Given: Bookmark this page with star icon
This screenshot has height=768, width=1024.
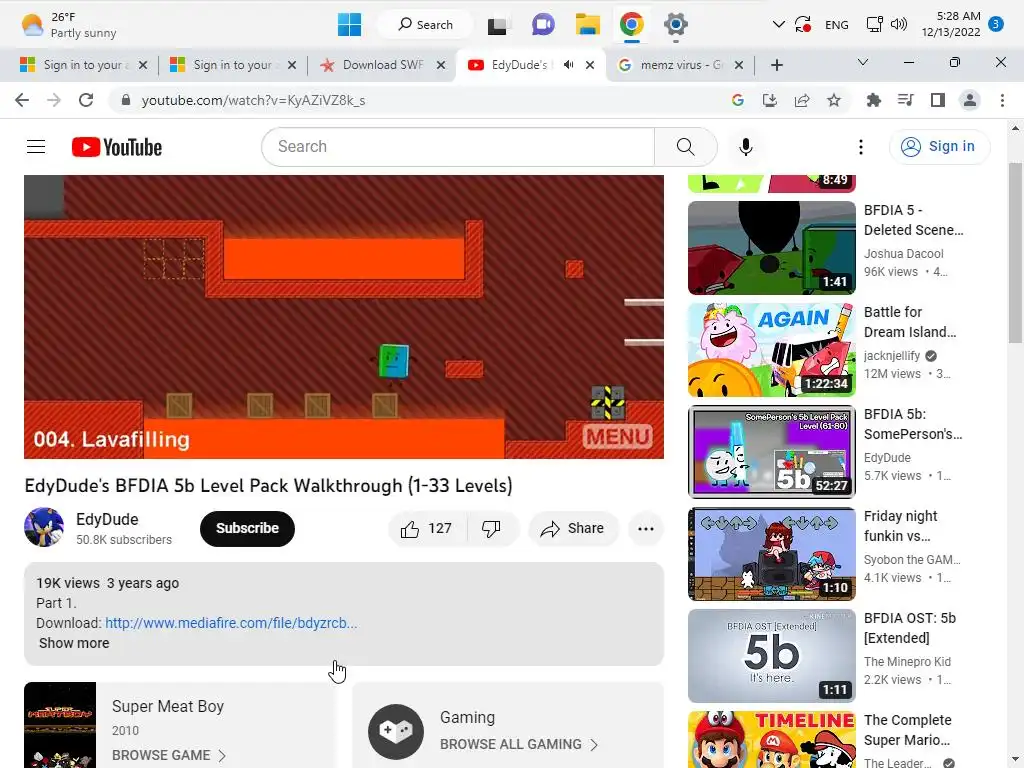Looking at the screenshot, I should [833, 100].
